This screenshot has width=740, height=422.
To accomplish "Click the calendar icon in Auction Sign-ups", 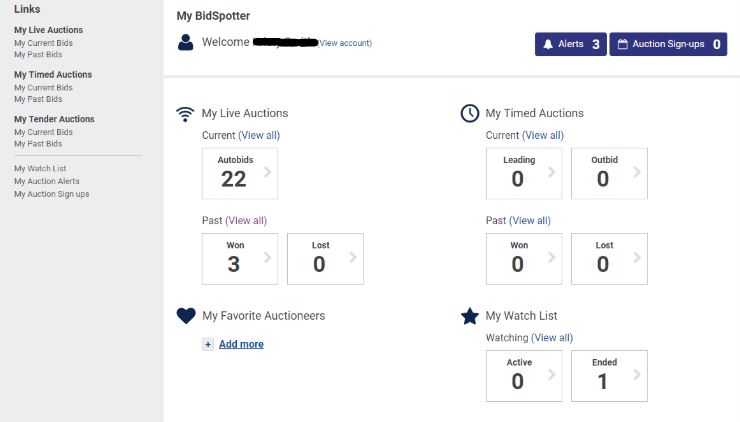I will 622,44.
